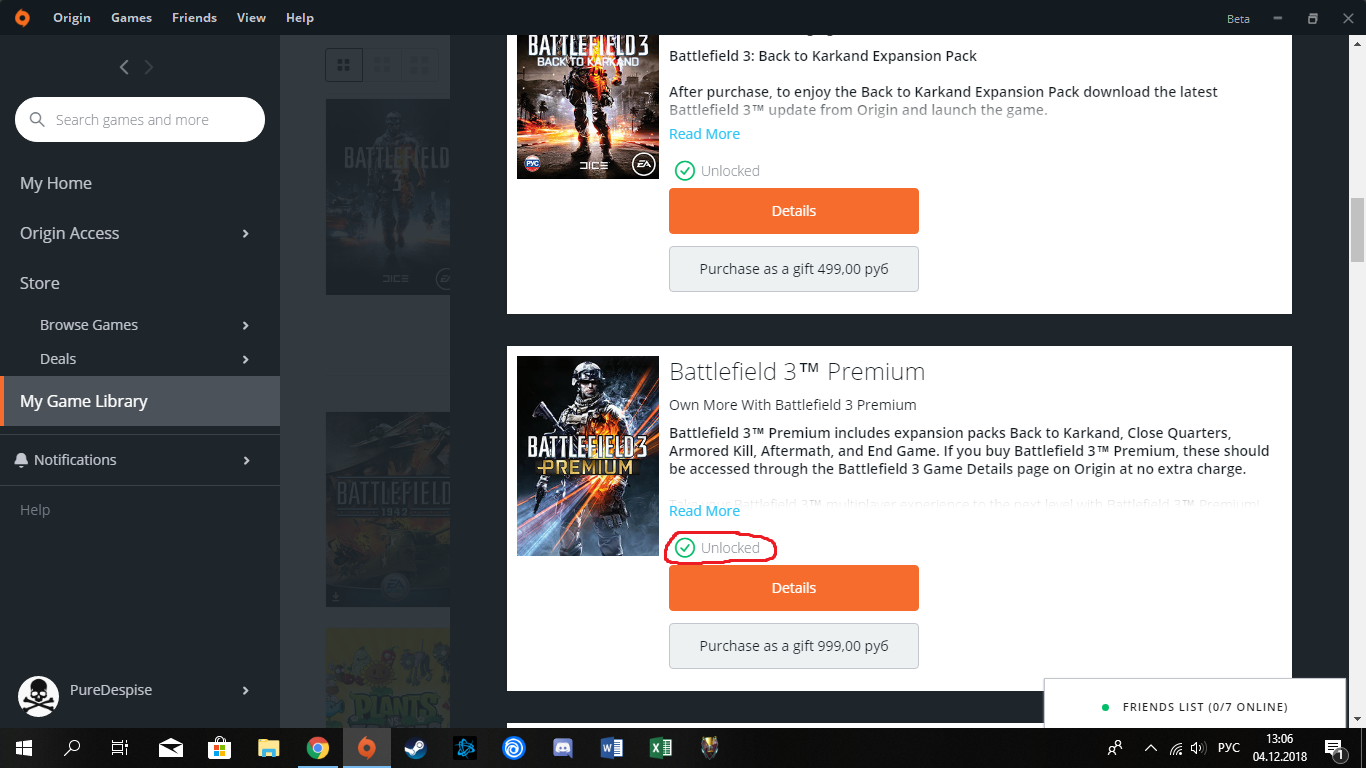The height and width of the screenshot is (768, 1366).
Task: Click the Origin taskbar icon
Action: (367, 748)
